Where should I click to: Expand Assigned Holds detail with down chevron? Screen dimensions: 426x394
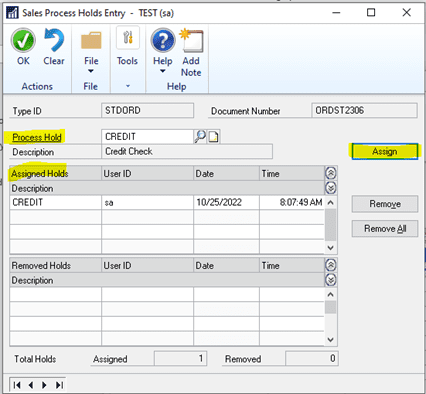(330, 188)
